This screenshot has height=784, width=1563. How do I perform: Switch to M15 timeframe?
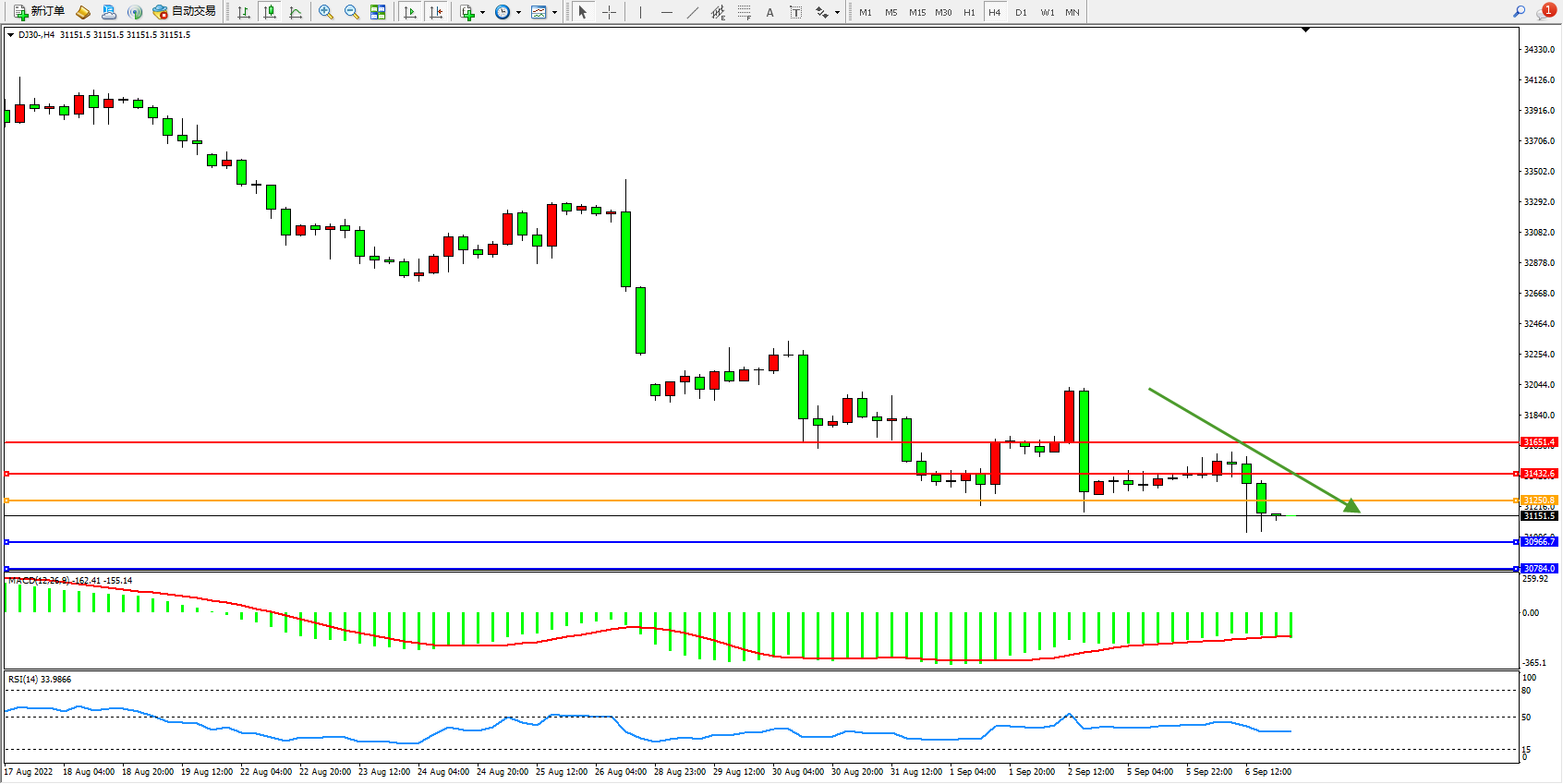click(x=916, y=12)
